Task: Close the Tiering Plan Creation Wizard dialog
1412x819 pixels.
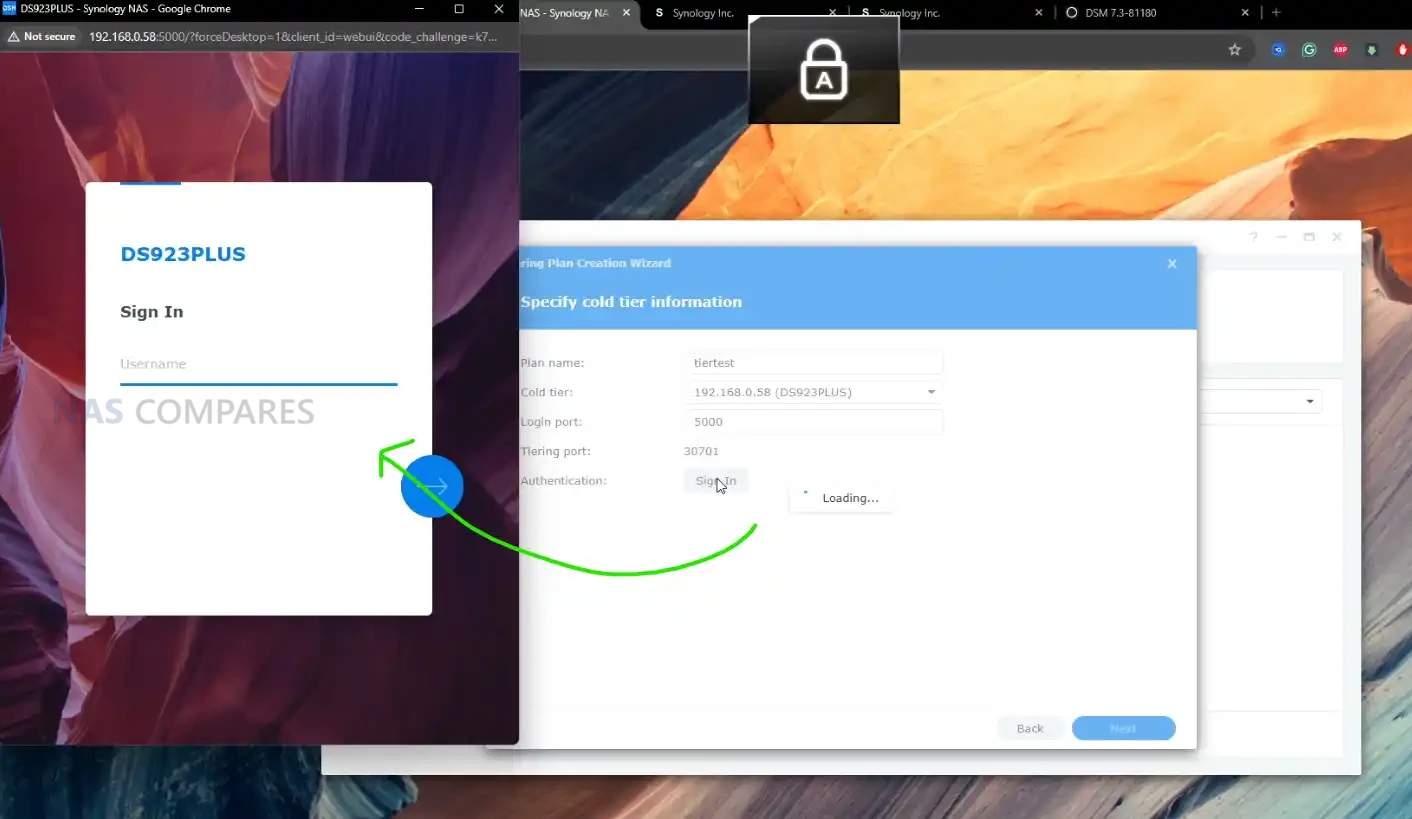Action: coord(1172,264)
